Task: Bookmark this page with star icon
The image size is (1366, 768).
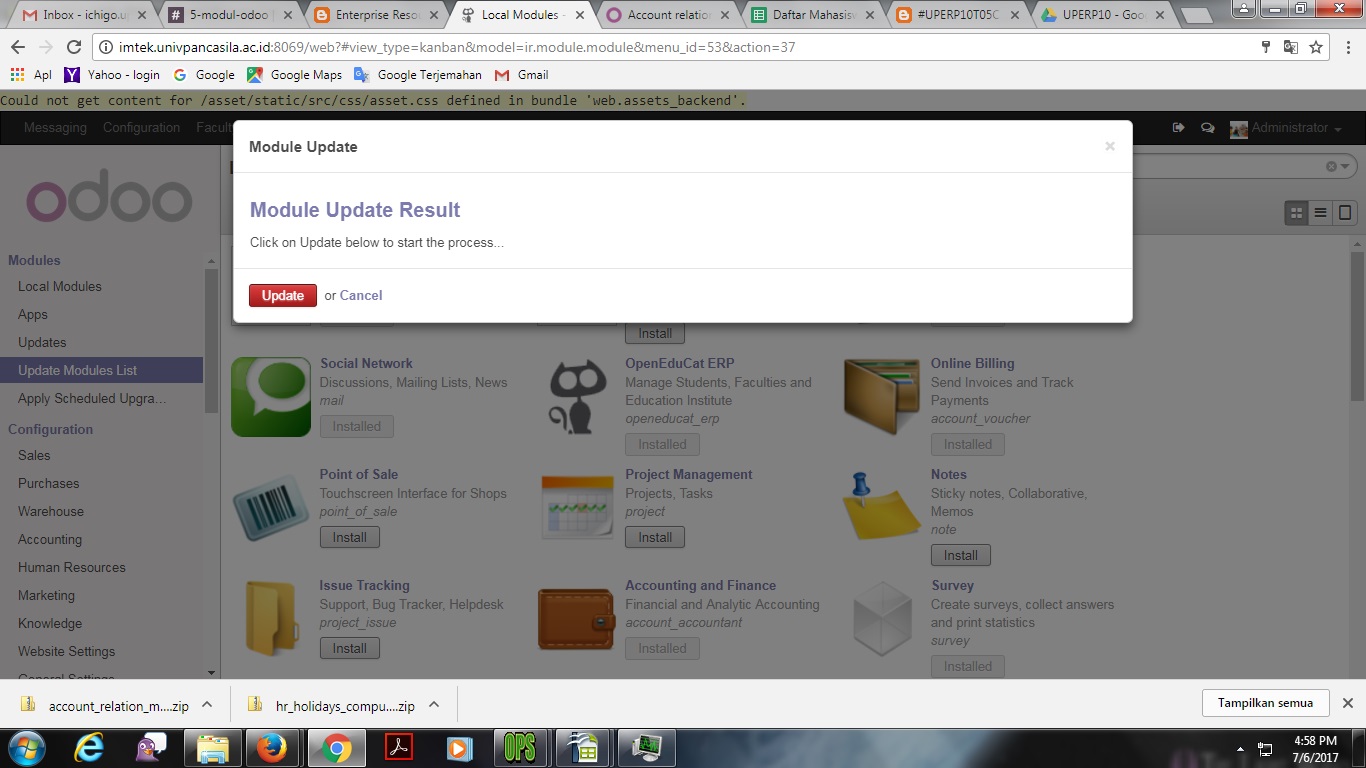Action: [x=1316, y=47]
